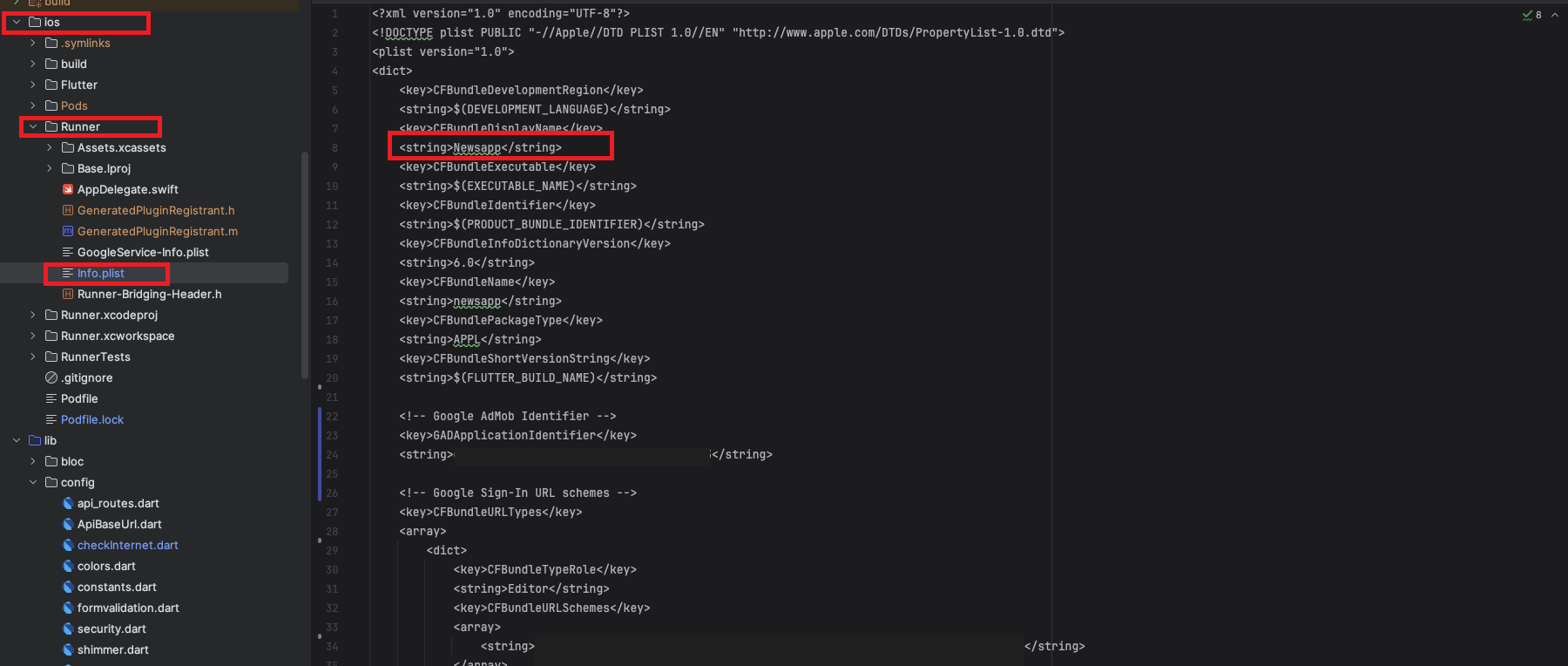Open checkInternet.dart file
The height and width of the screenshot is (666, 1568).
[127, 545]
